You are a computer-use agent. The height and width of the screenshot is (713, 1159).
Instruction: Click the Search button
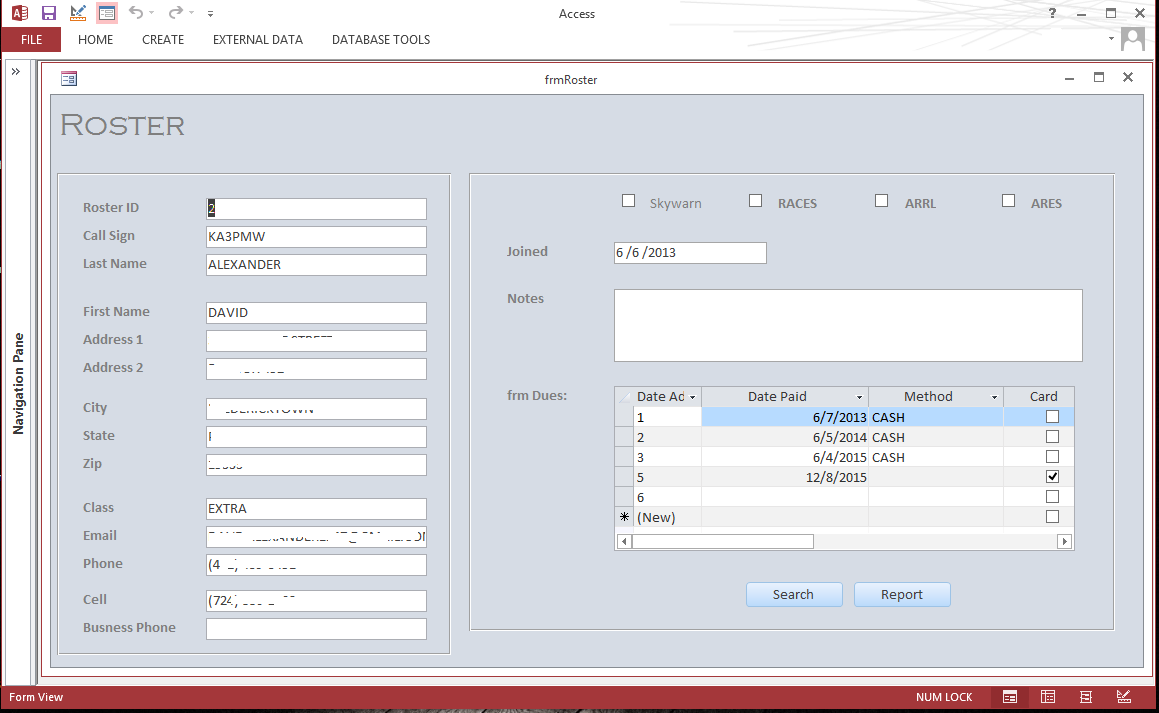tap(793, 594)
